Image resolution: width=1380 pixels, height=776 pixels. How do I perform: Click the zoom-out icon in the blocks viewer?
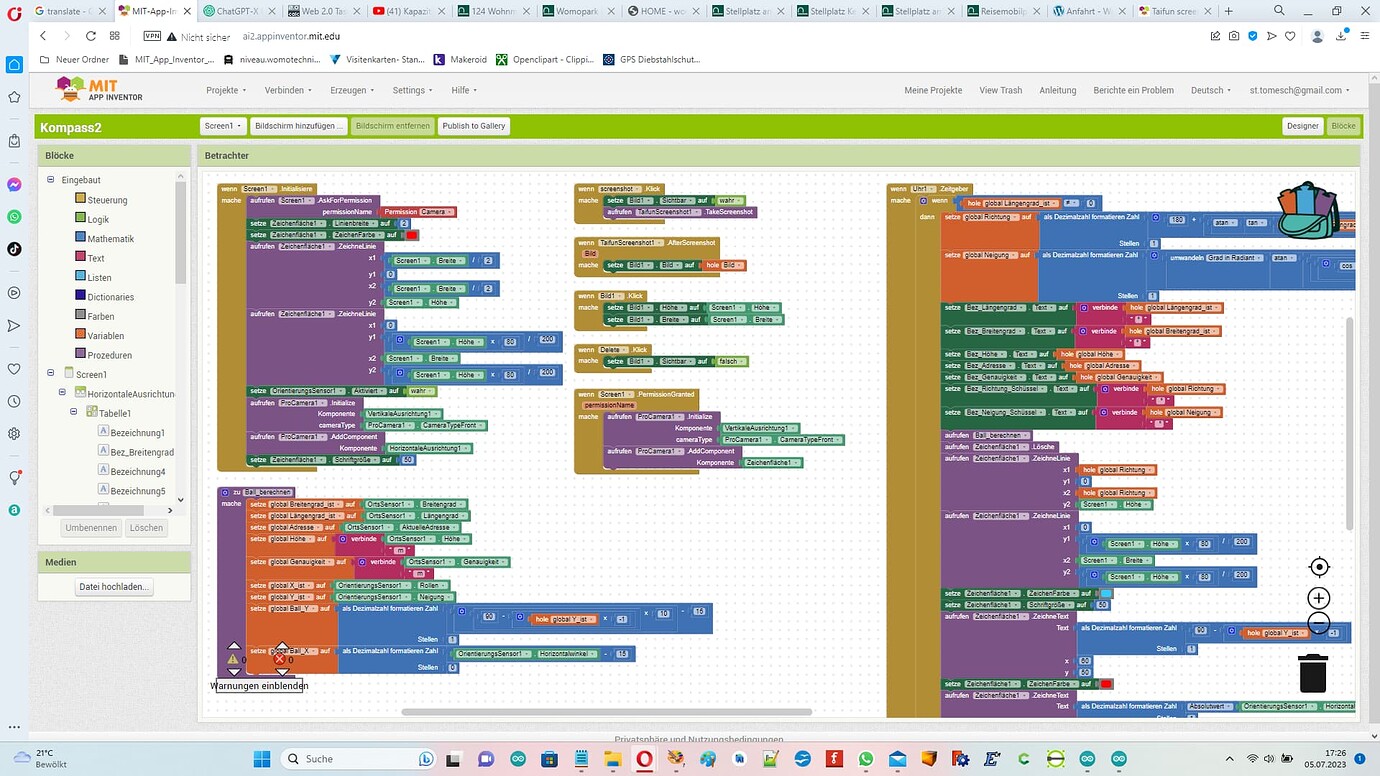pos(1318,622)
